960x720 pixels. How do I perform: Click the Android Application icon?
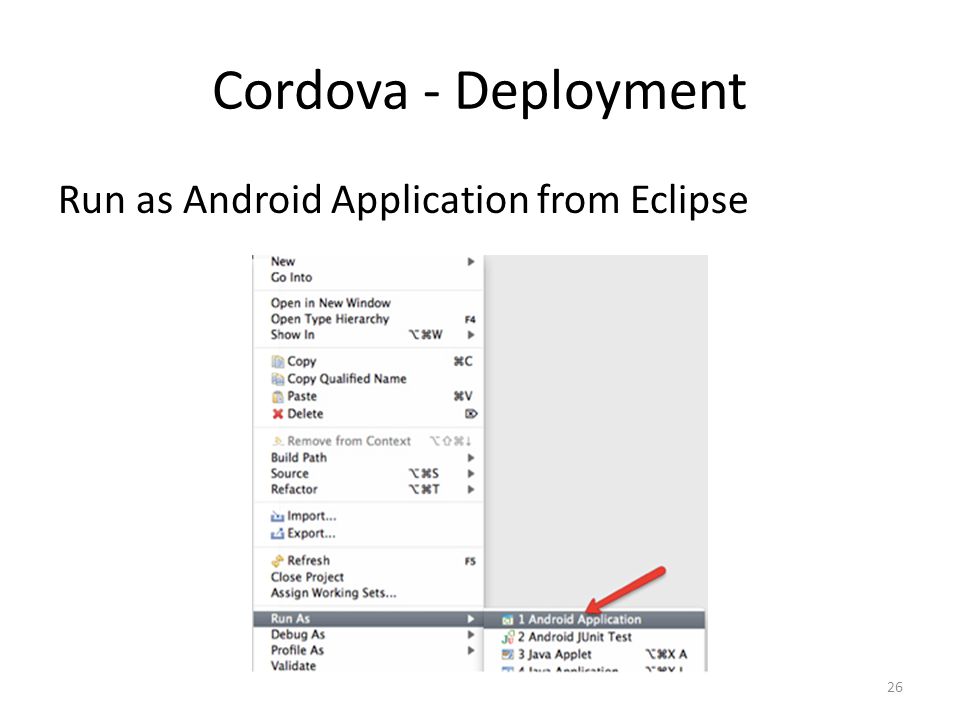pos(507,620)
